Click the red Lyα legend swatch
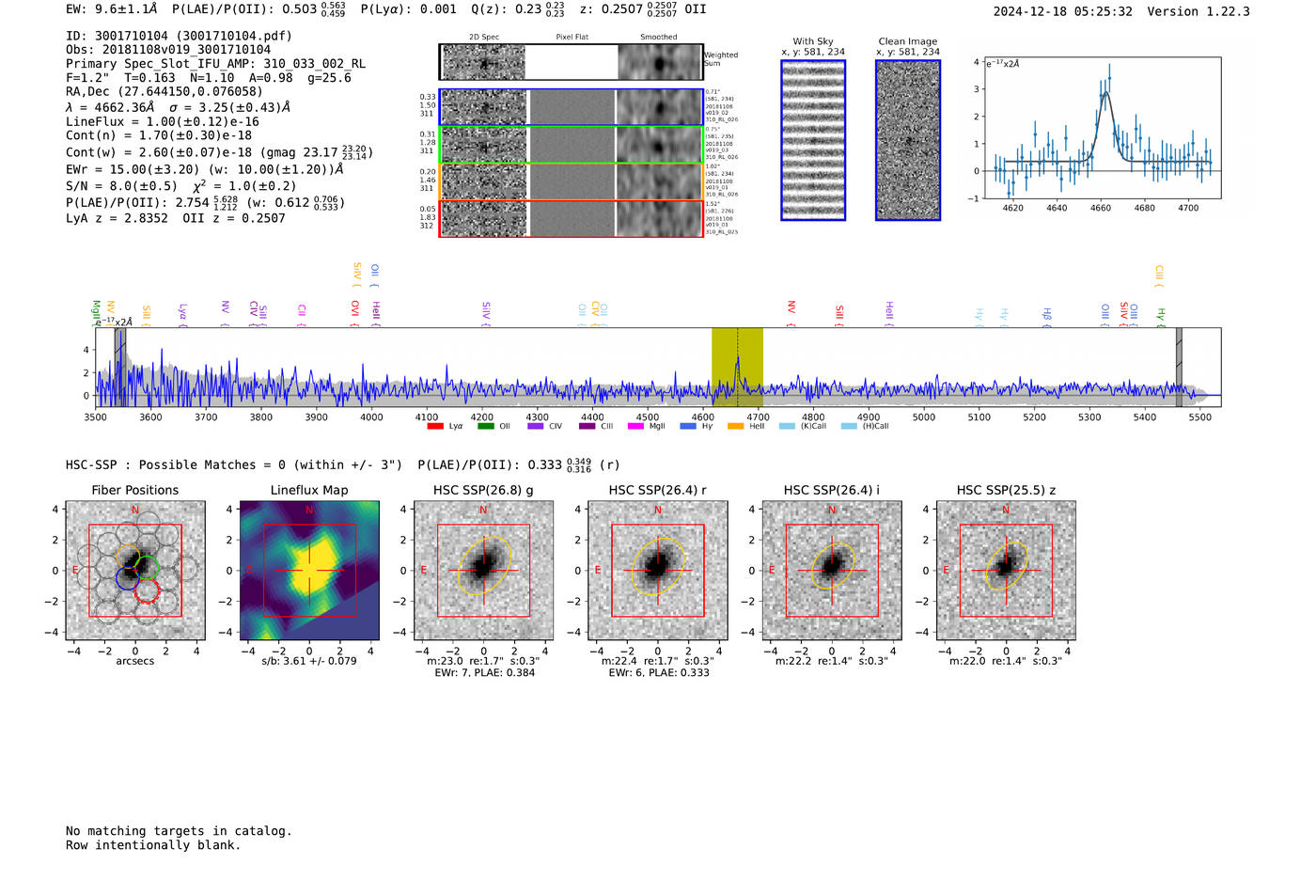 click(x=434, y=426)
